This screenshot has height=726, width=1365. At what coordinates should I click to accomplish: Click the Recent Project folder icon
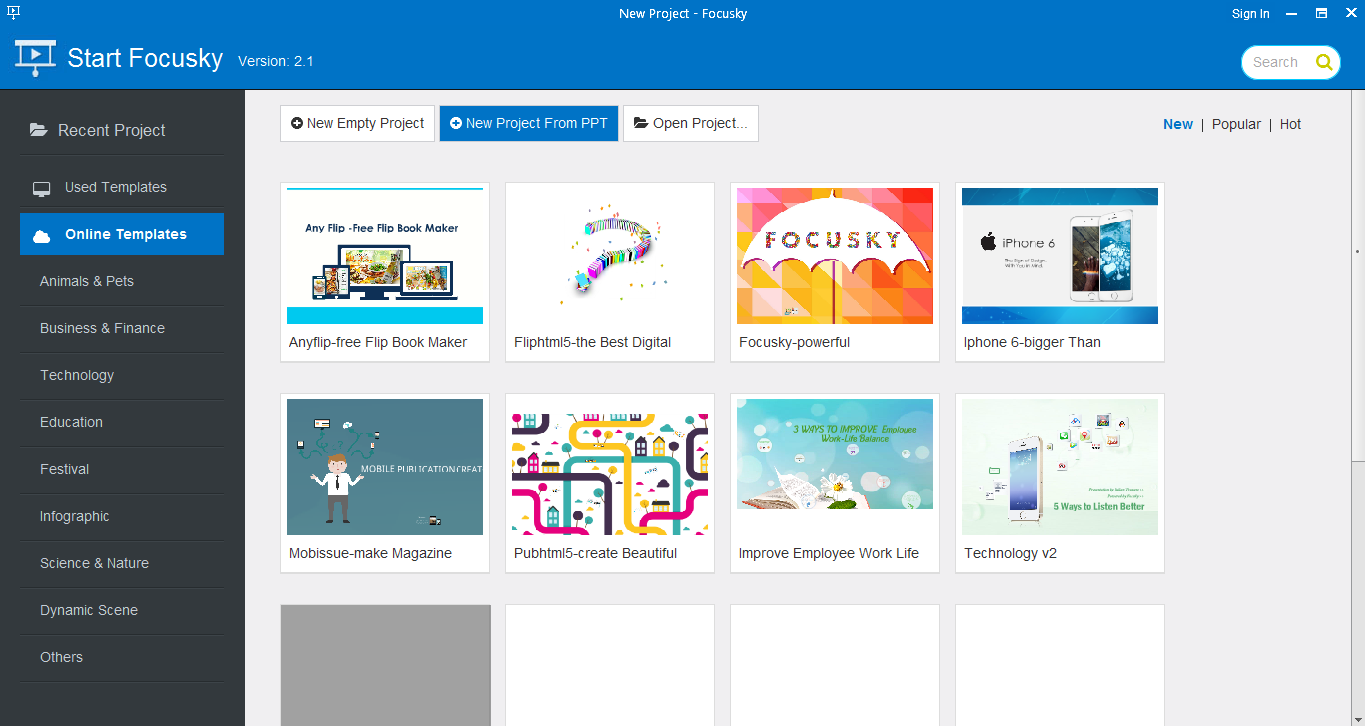(38, 130)
